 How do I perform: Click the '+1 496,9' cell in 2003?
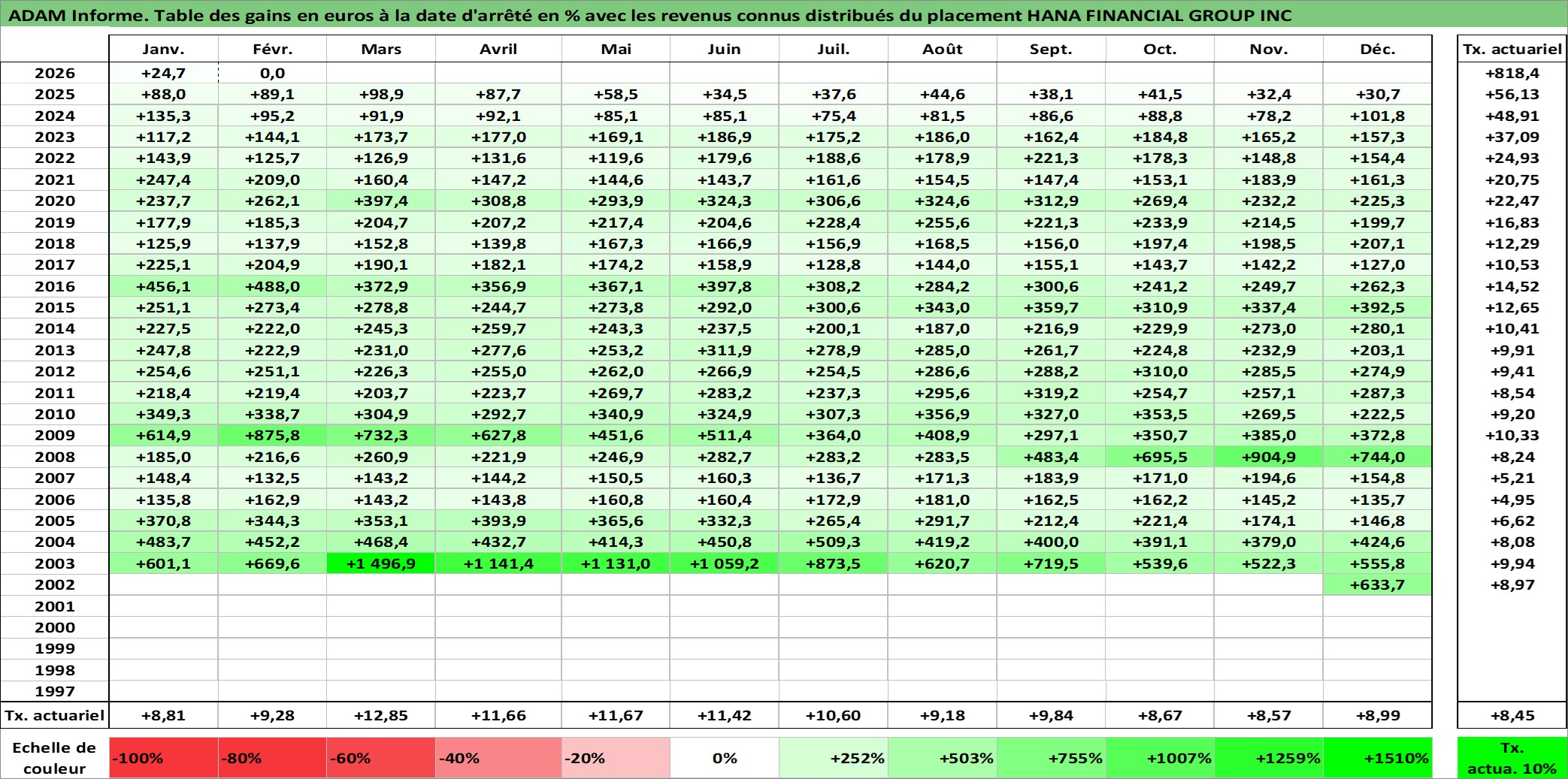381,563
